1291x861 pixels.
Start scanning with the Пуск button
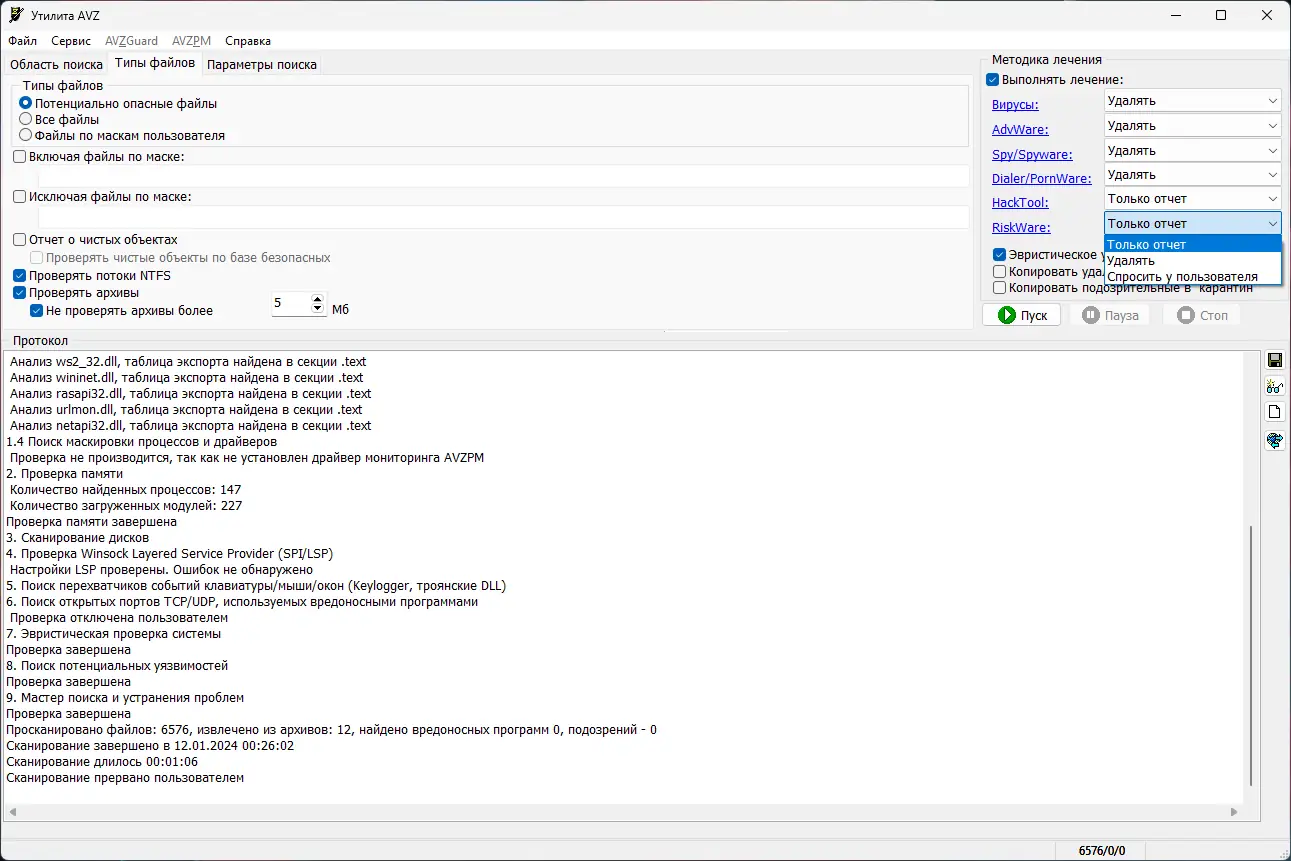(1022, 315)
